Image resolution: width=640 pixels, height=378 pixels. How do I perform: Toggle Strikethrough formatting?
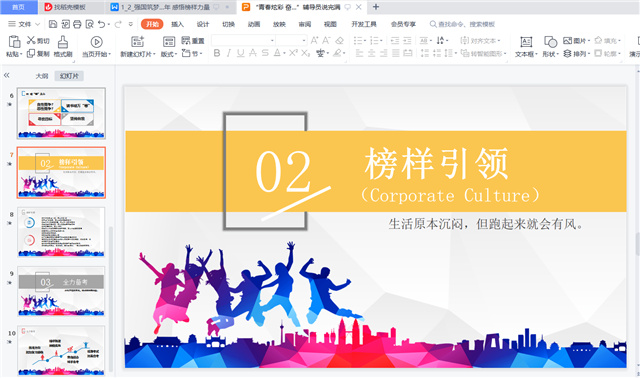tap(253, 53)
